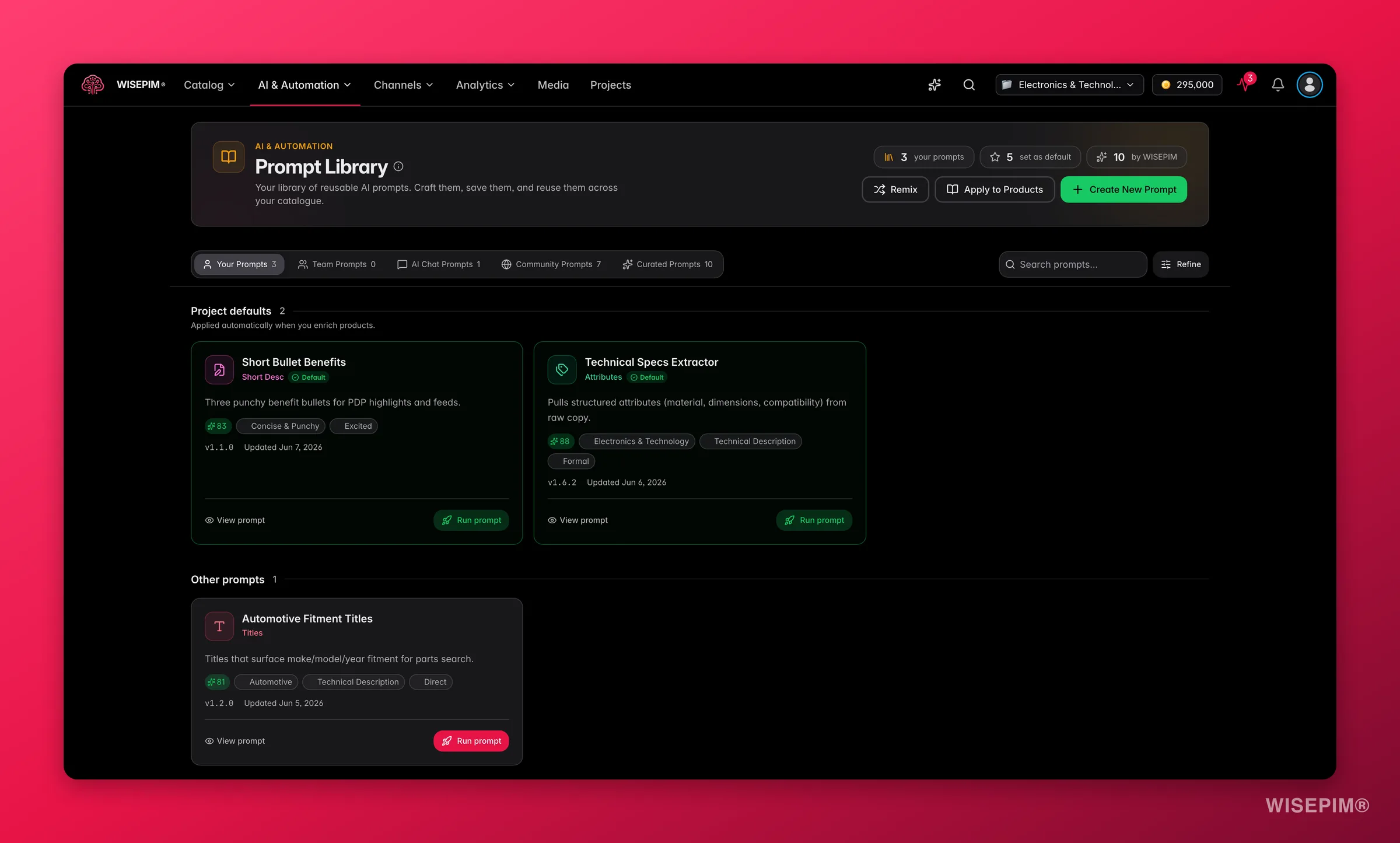This screenshot has width=1400, height=843.
Task: Expand the Analytics menu
Action: [x=485, y=85]
